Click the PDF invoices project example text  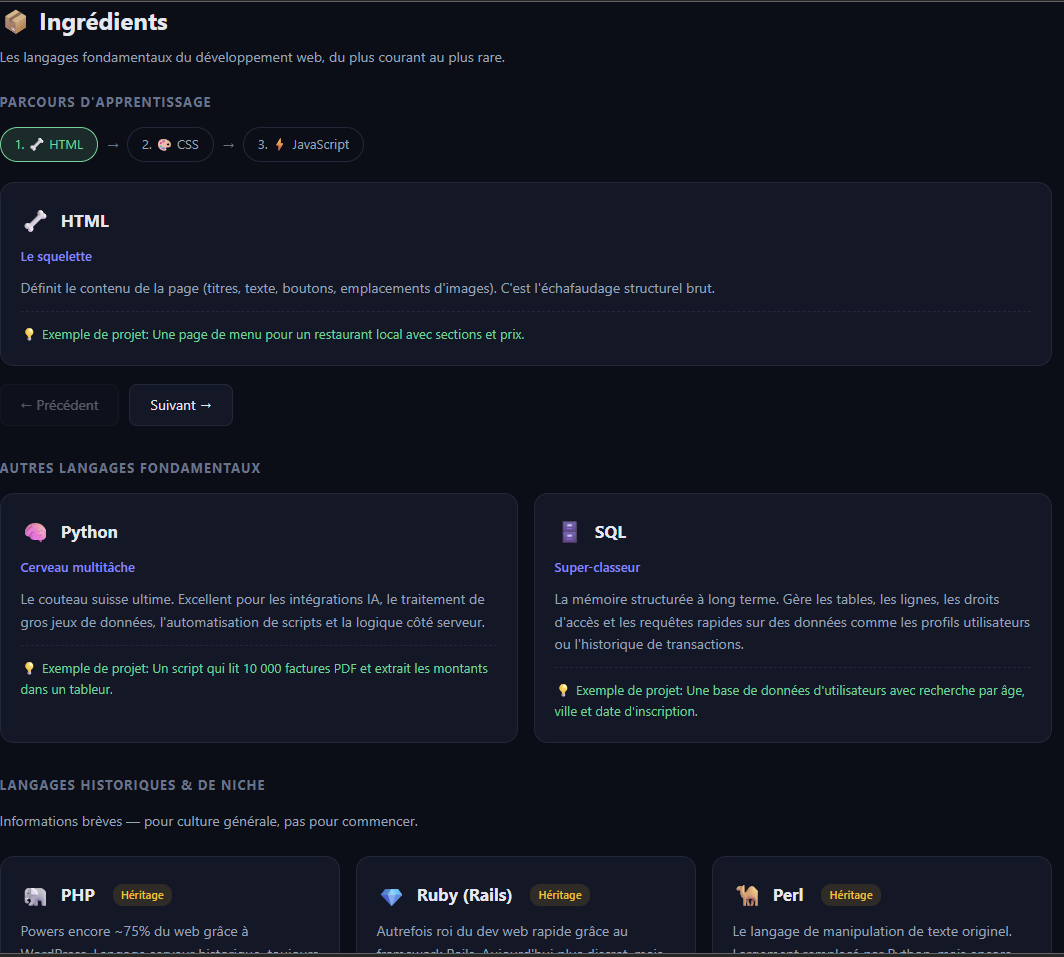(x=254, y=679)
